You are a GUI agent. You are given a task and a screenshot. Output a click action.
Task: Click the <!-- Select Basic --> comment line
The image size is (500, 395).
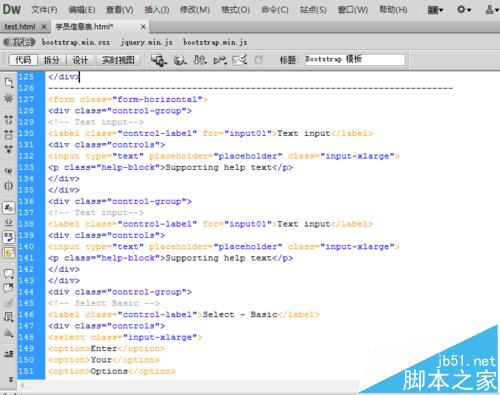104,303
